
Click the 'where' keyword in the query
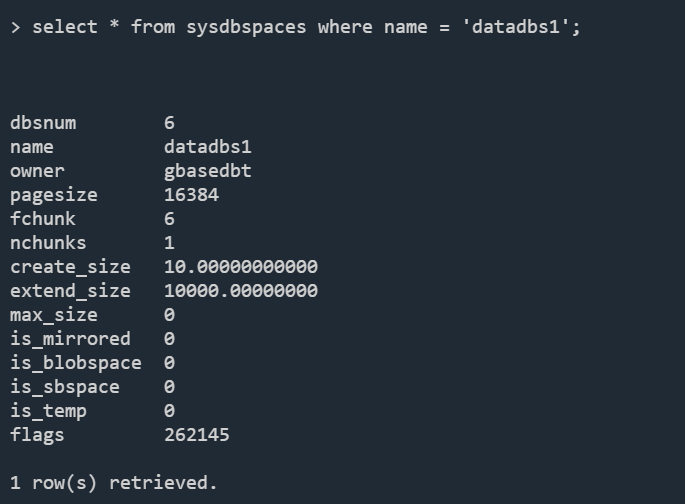click(x=345, y=27)
